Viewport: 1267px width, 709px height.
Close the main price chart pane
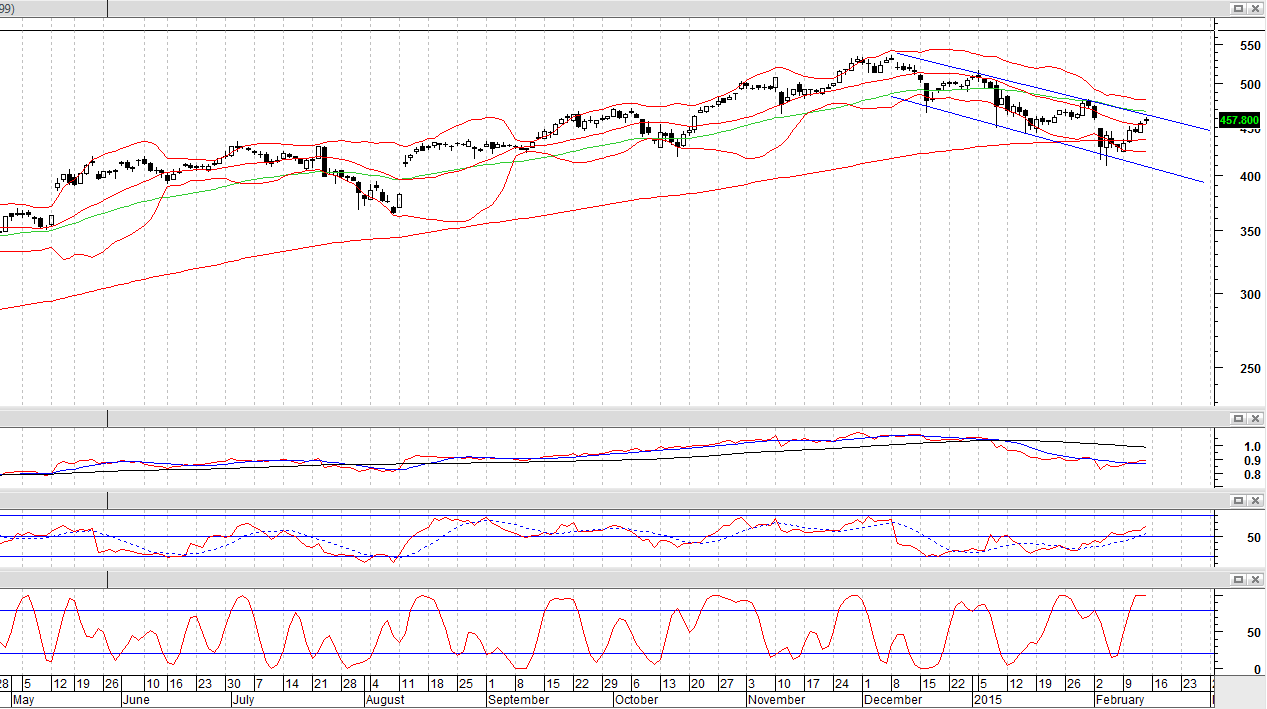pos(1254,7)
